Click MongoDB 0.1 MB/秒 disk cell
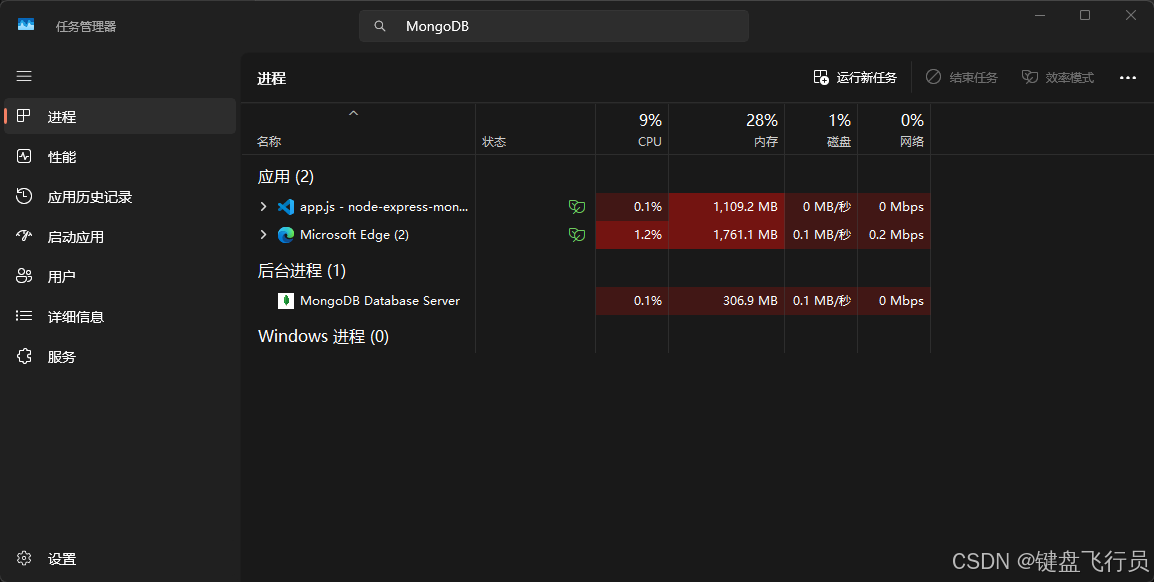1154x582 pixels. [x=821, y=301]
